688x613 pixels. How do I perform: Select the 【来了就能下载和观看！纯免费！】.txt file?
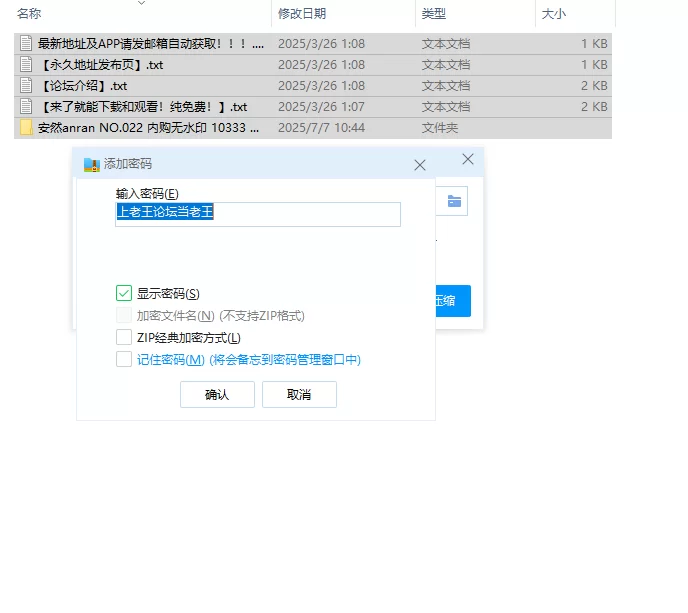pos(313,107)
